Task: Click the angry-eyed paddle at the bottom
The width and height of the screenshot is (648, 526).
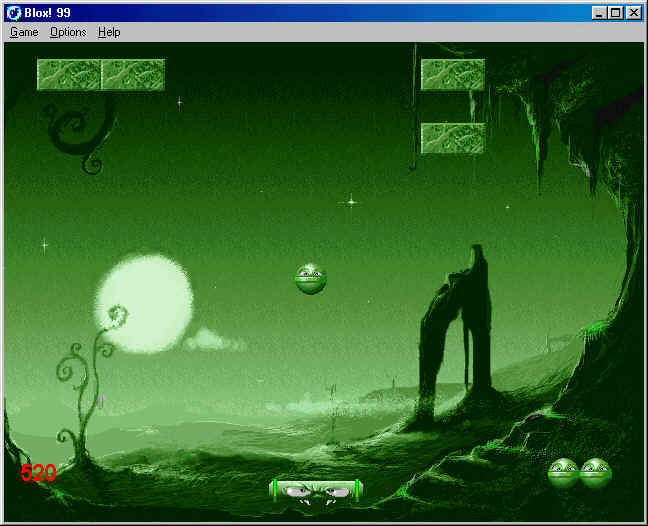Action: click(316, 491)
